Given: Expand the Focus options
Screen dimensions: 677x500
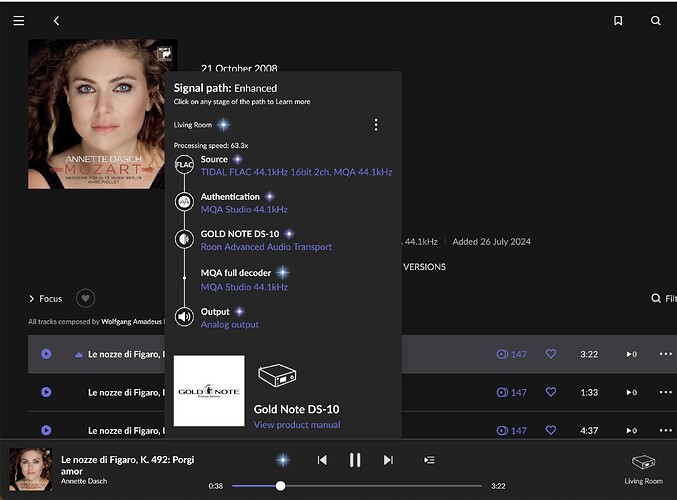Looking at the screenshot, I should pos(45,299).
